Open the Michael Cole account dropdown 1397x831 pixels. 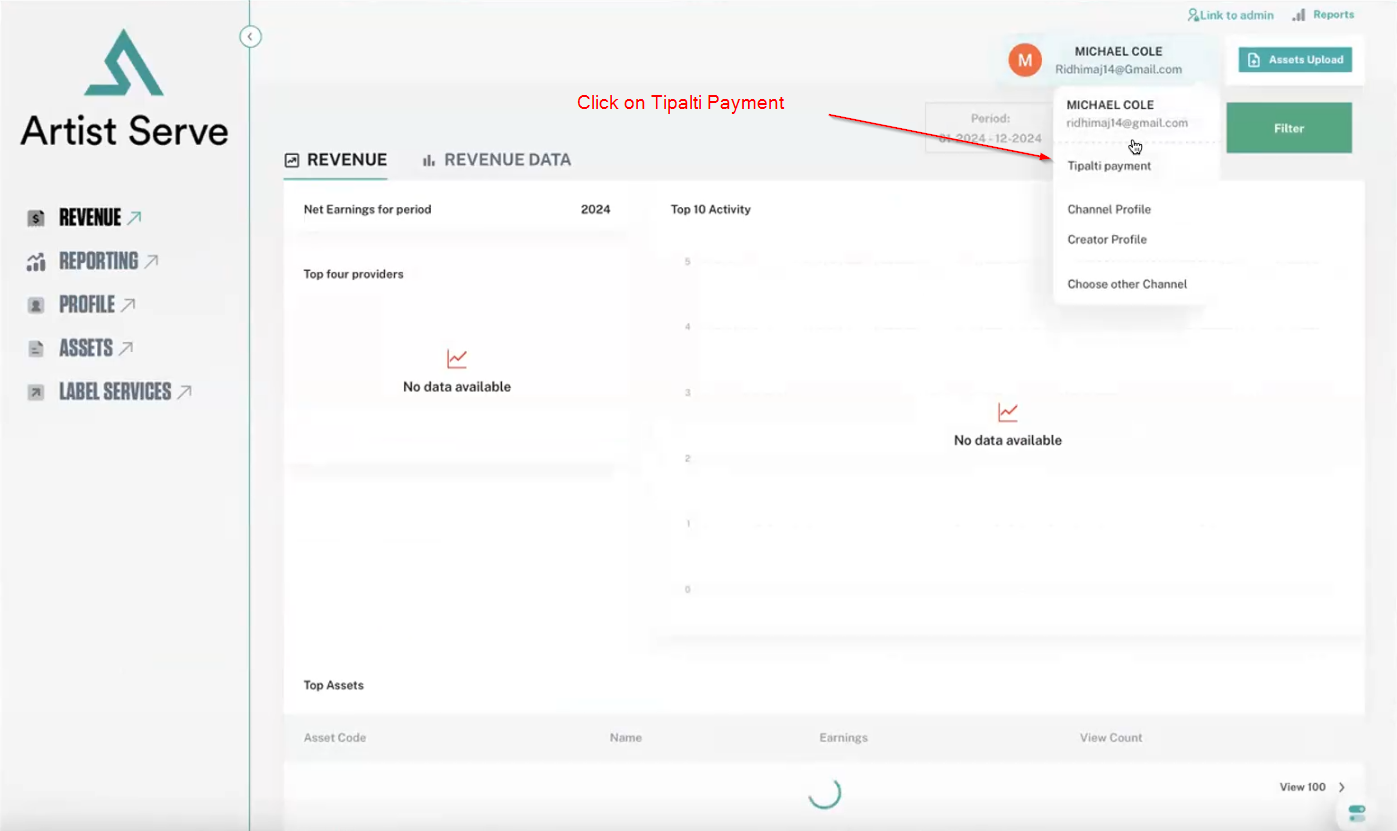pyautogui.click(x=1117, y=60)
